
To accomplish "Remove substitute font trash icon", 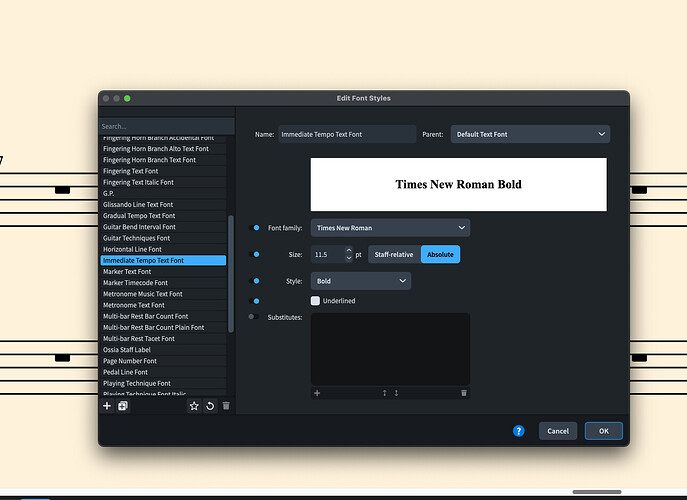I will coord(464,393).
